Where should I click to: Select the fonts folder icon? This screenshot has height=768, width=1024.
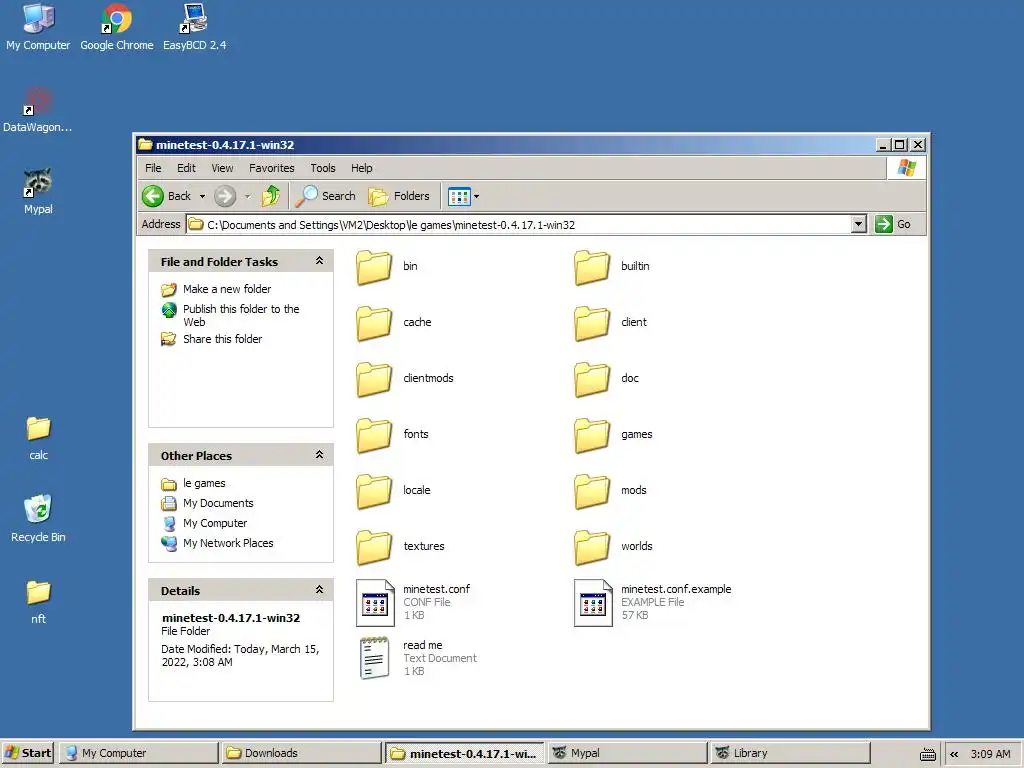click(374, 436)
